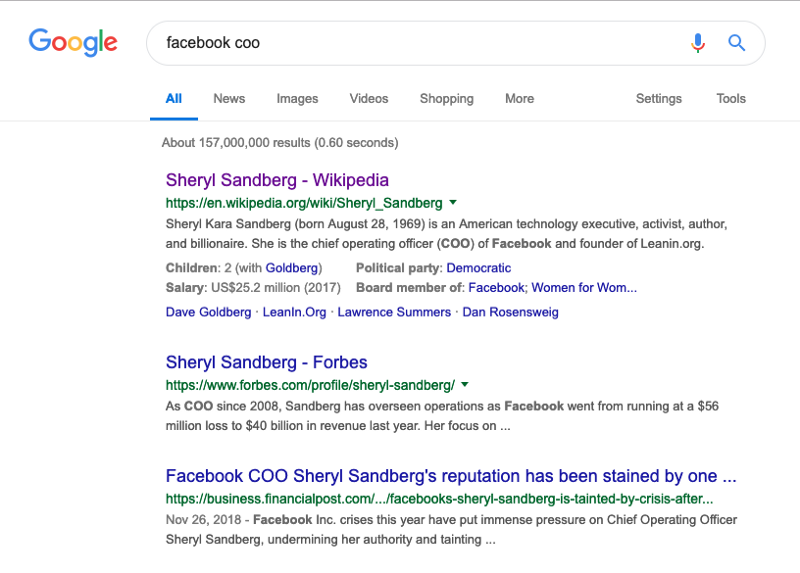
Task: Click the Google logo
Action: pos(73,43)
